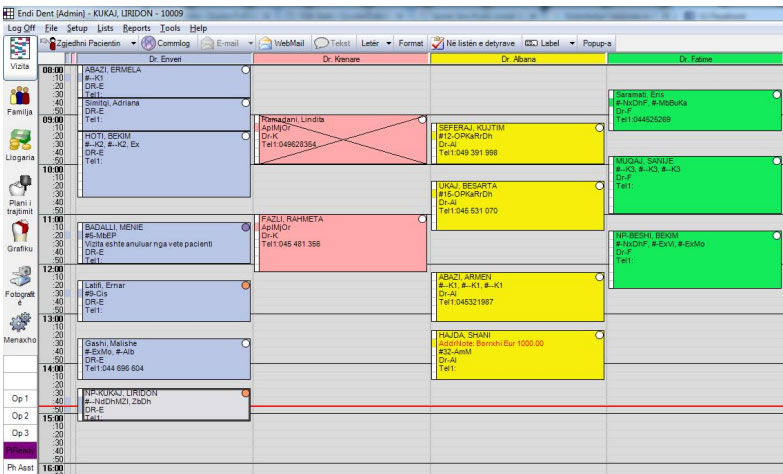The image size is (783, 474).
Task: Toggle status circle on SEFERAJ, KUJTIM appointment
Action: 599,128
